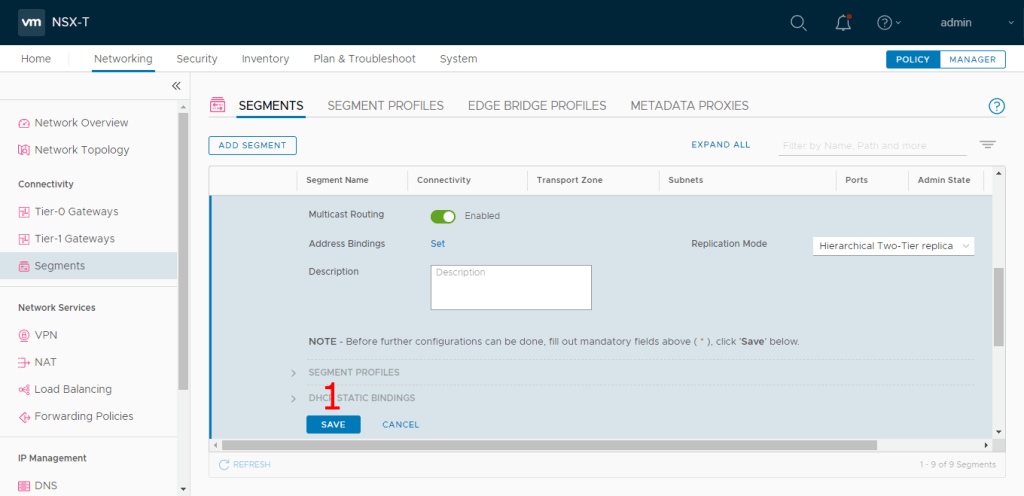Image resolution: width=1024 pixels, height=496 pixels.
Task: Open the Replication Mode dropdown
Action: [893, 245]
